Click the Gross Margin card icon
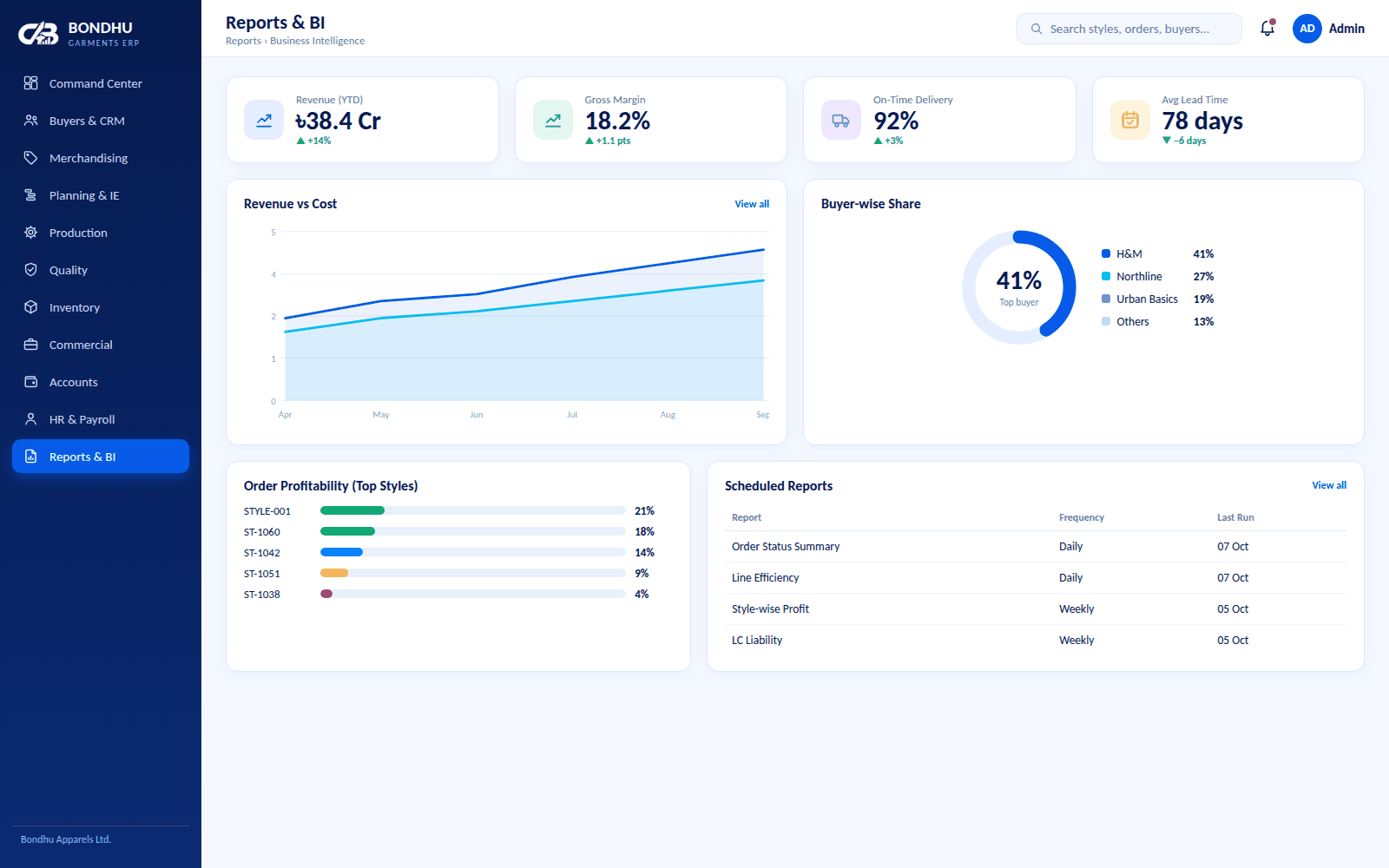 click(553, 120)
